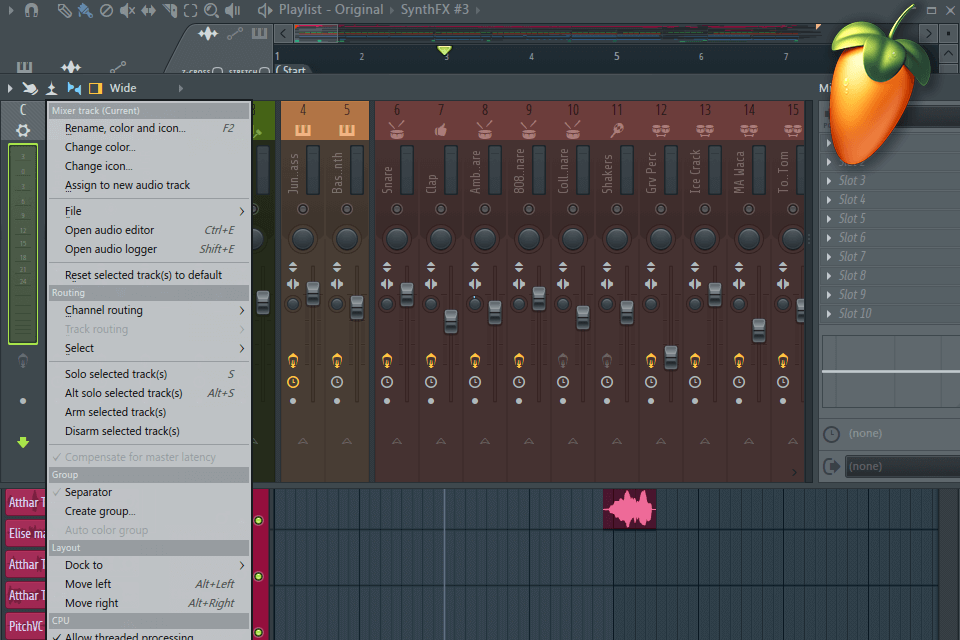Viewport: 960px width, 640px height.
Task: Click the blue waveform view icon in mixer toolbar
Action: click(x=74, y=88)
